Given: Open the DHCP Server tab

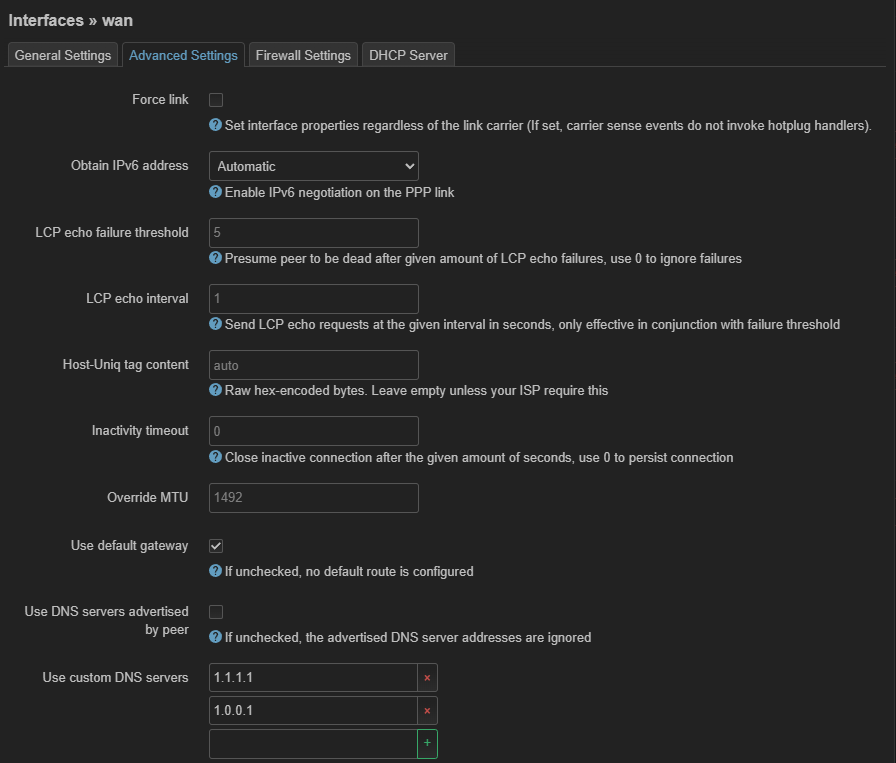Looking at the screenshot, I should 408,55.
